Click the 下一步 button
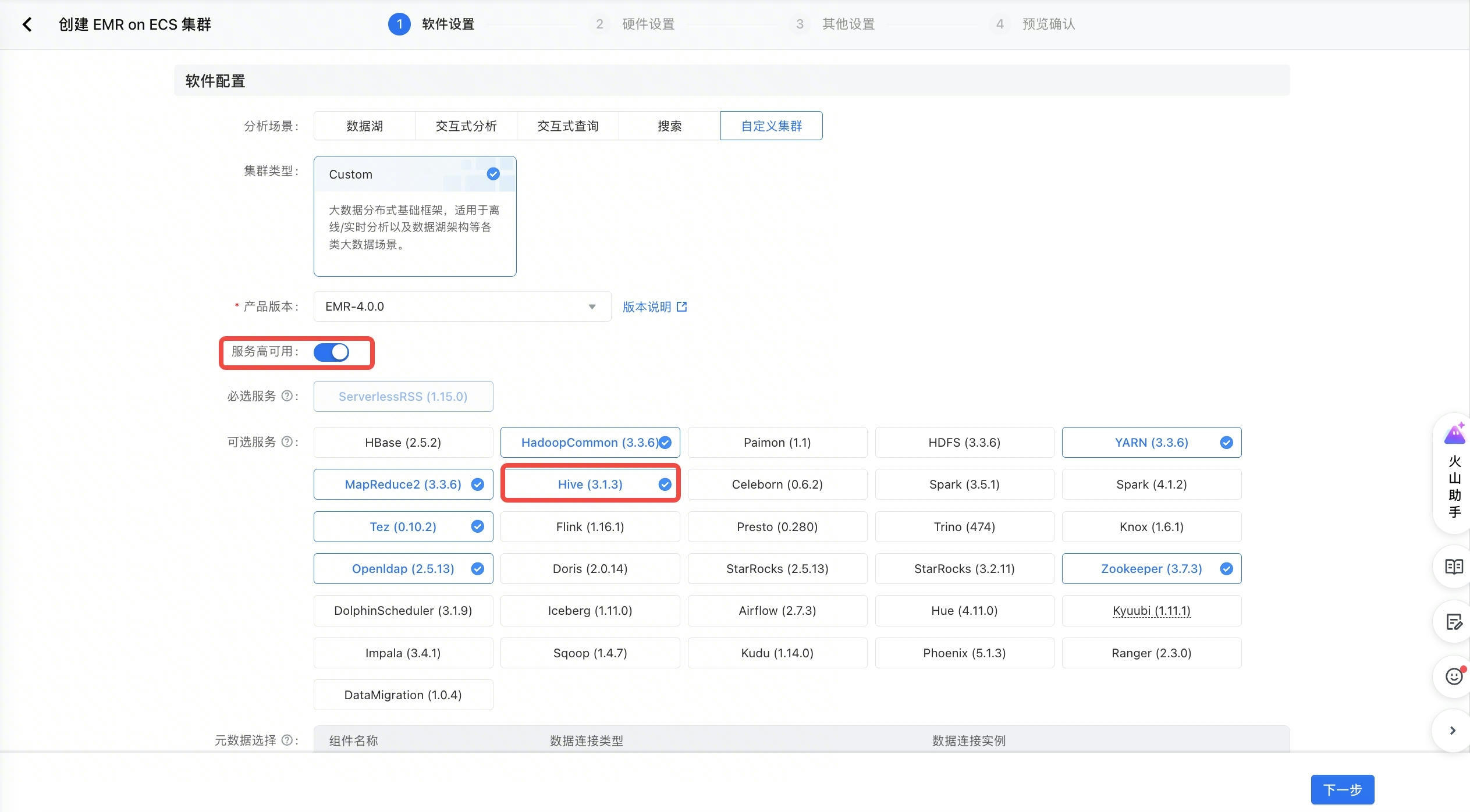Screen dimensions: 1470x812 pyautogui.click(x=1343, y=790)
